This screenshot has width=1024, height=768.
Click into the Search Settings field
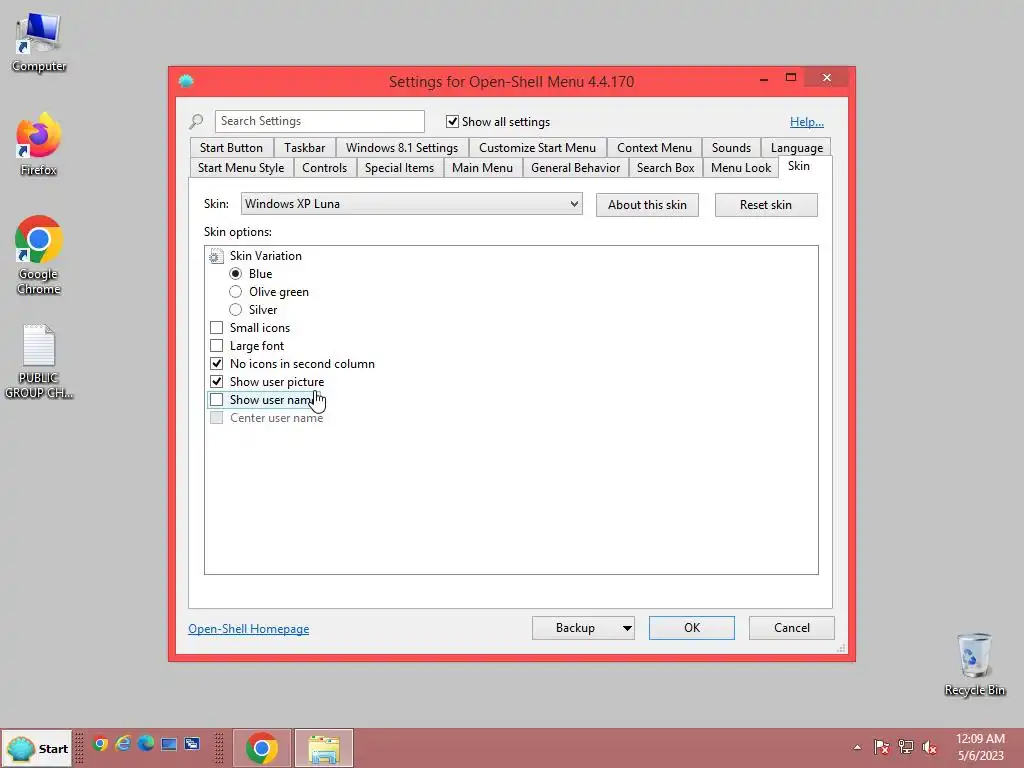click(319, 121)
